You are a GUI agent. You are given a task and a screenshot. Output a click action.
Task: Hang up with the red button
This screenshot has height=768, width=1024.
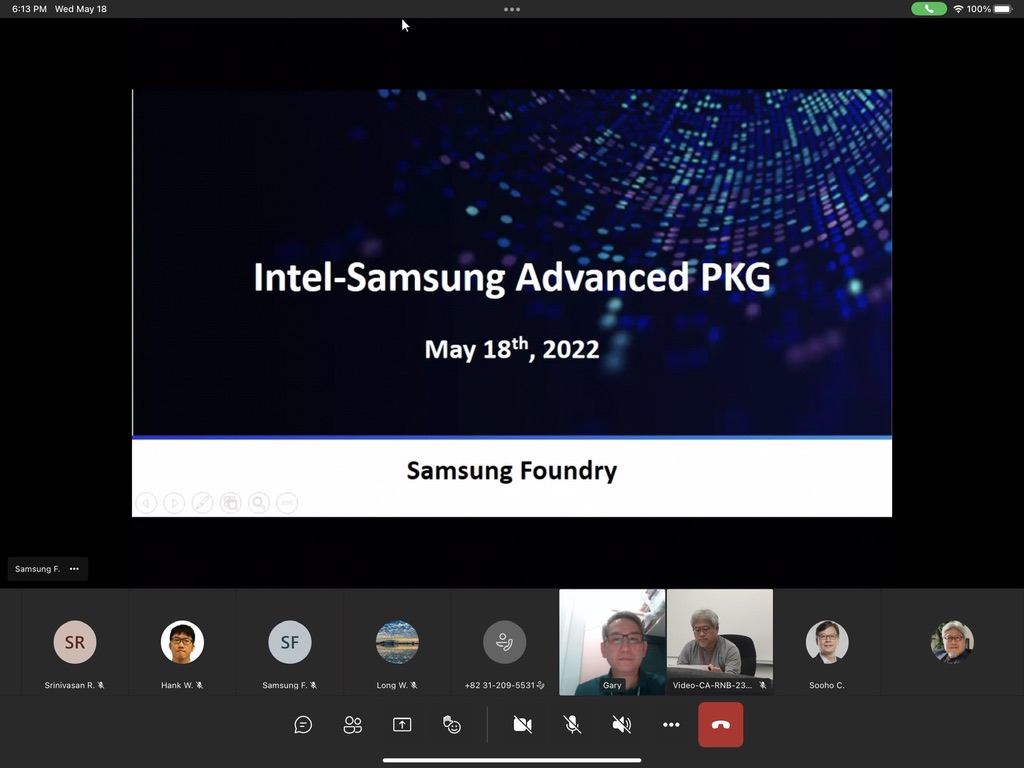tap(720, 725)
